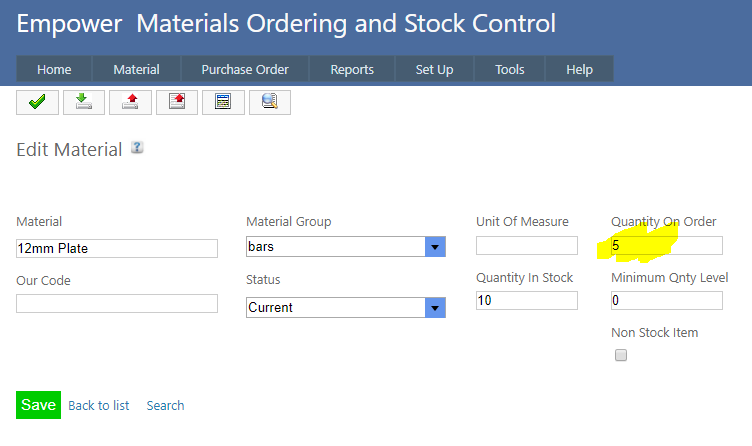
Task: Open the Home menu
Action: pyautogui.click(x=54, y=69)
